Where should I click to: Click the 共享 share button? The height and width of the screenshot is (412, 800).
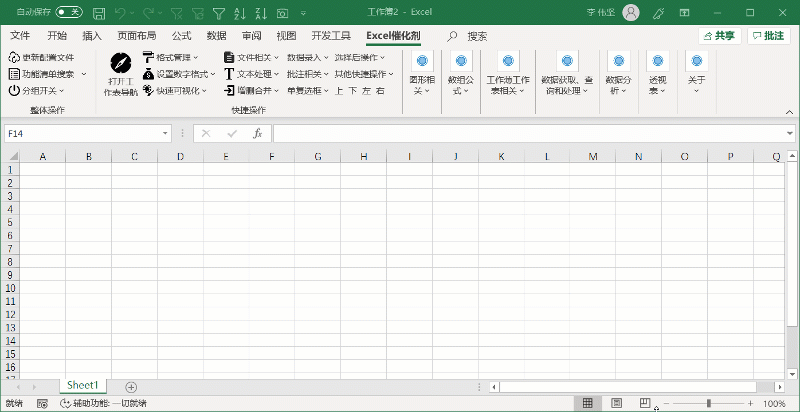pyautogui.click(x=719, y=36)
